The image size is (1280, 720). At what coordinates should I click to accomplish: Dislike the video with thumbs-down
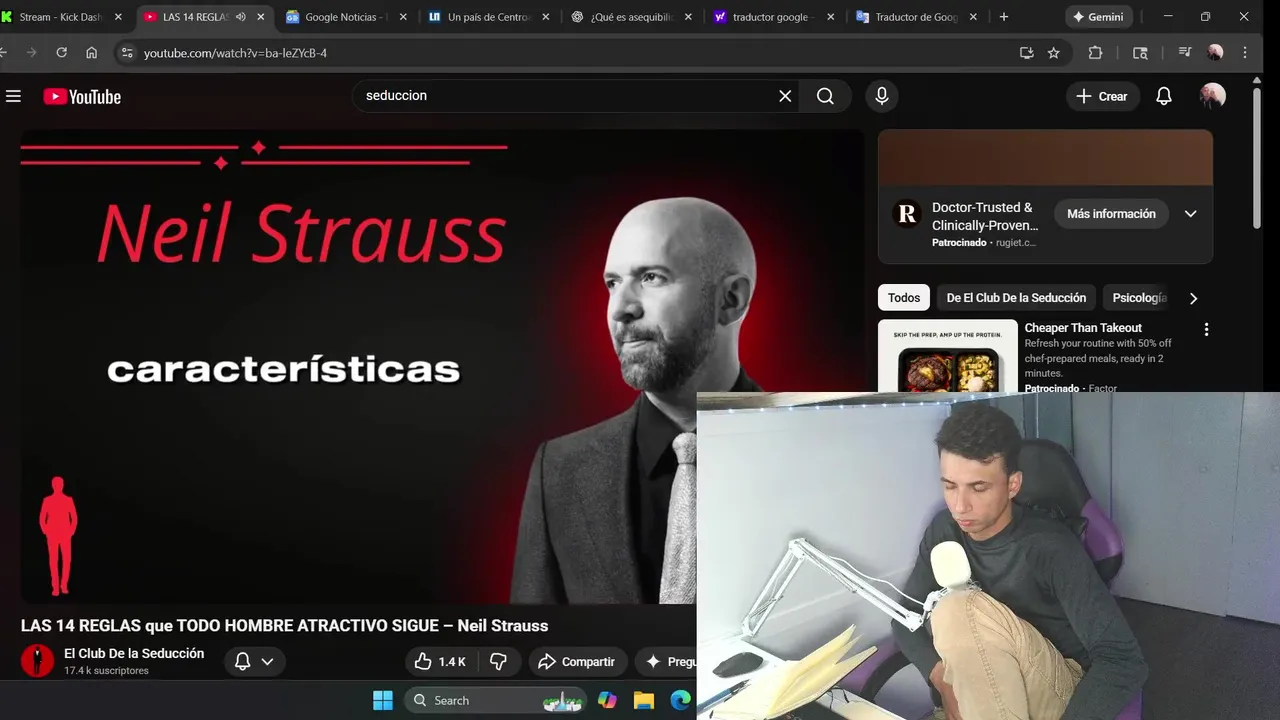498,662
